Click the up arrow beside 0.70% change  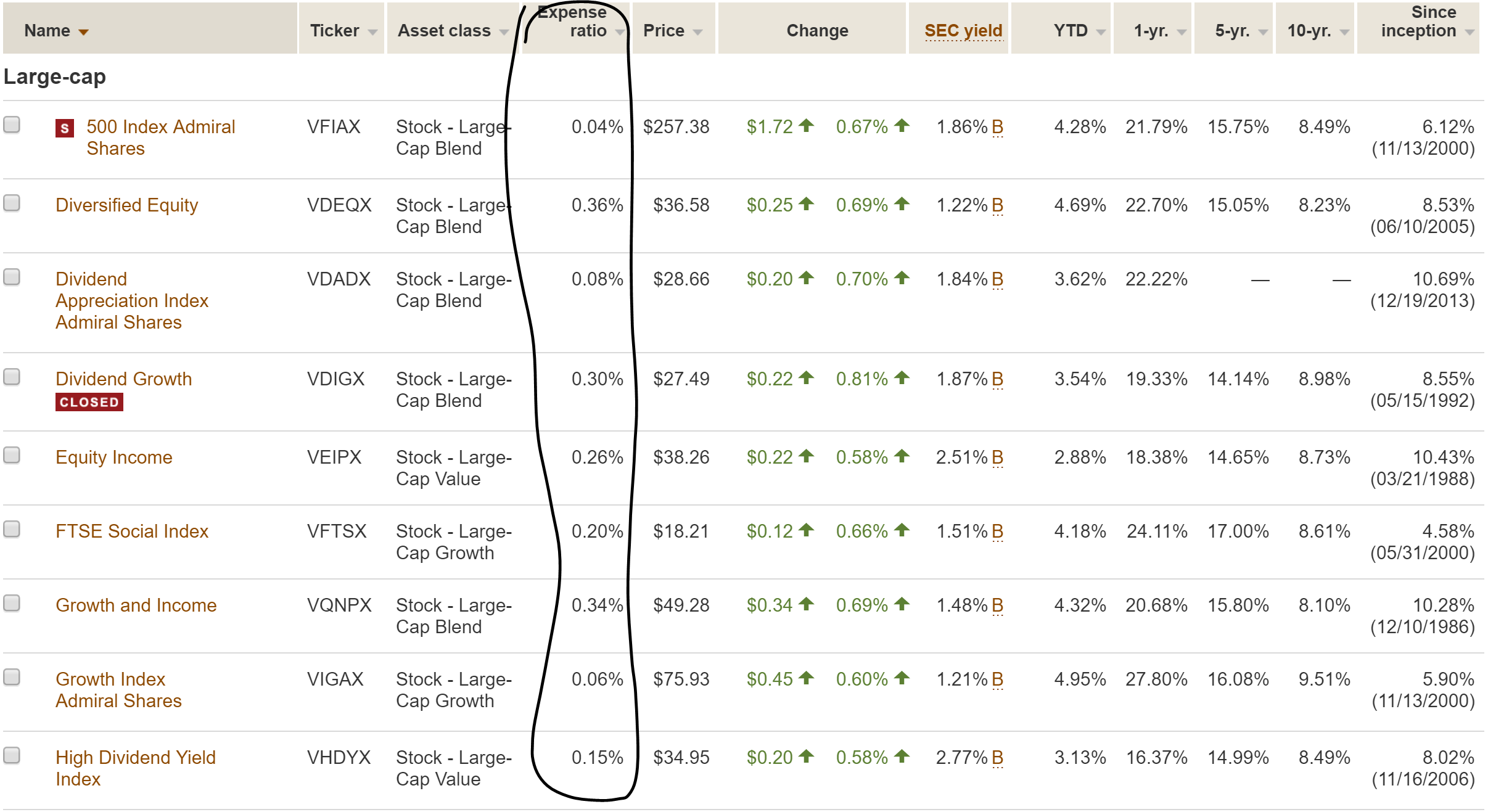click(902, 278)
